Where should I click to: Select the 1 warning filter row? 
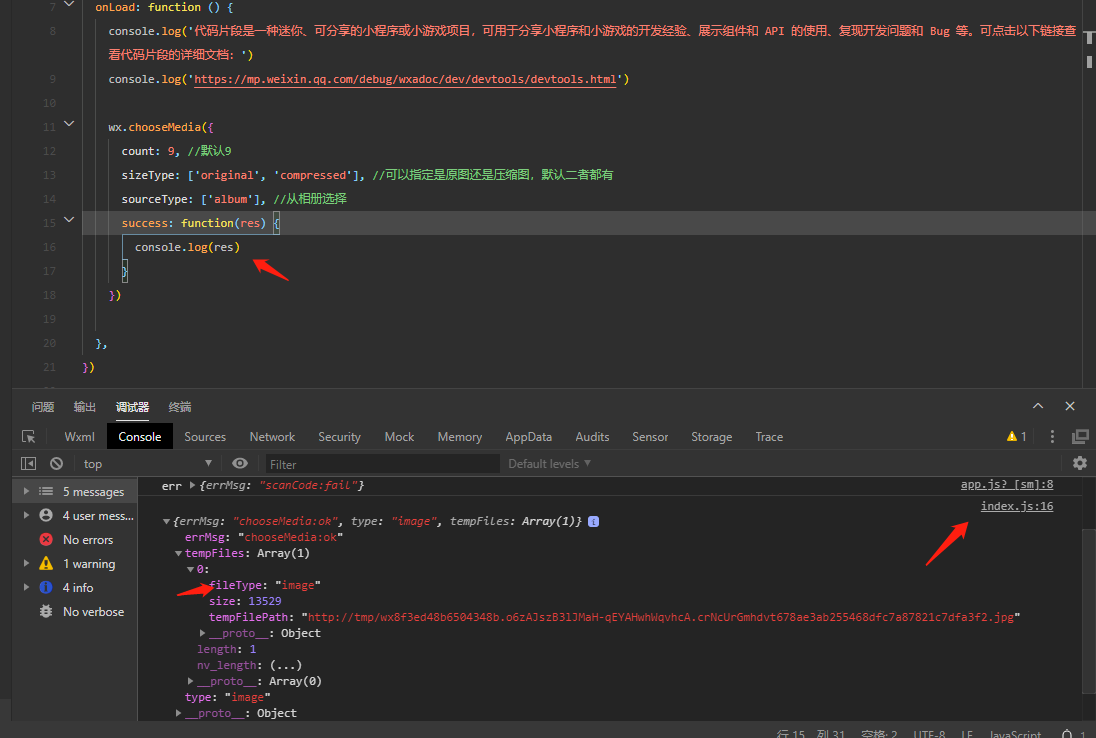click(x=75, y=563)
